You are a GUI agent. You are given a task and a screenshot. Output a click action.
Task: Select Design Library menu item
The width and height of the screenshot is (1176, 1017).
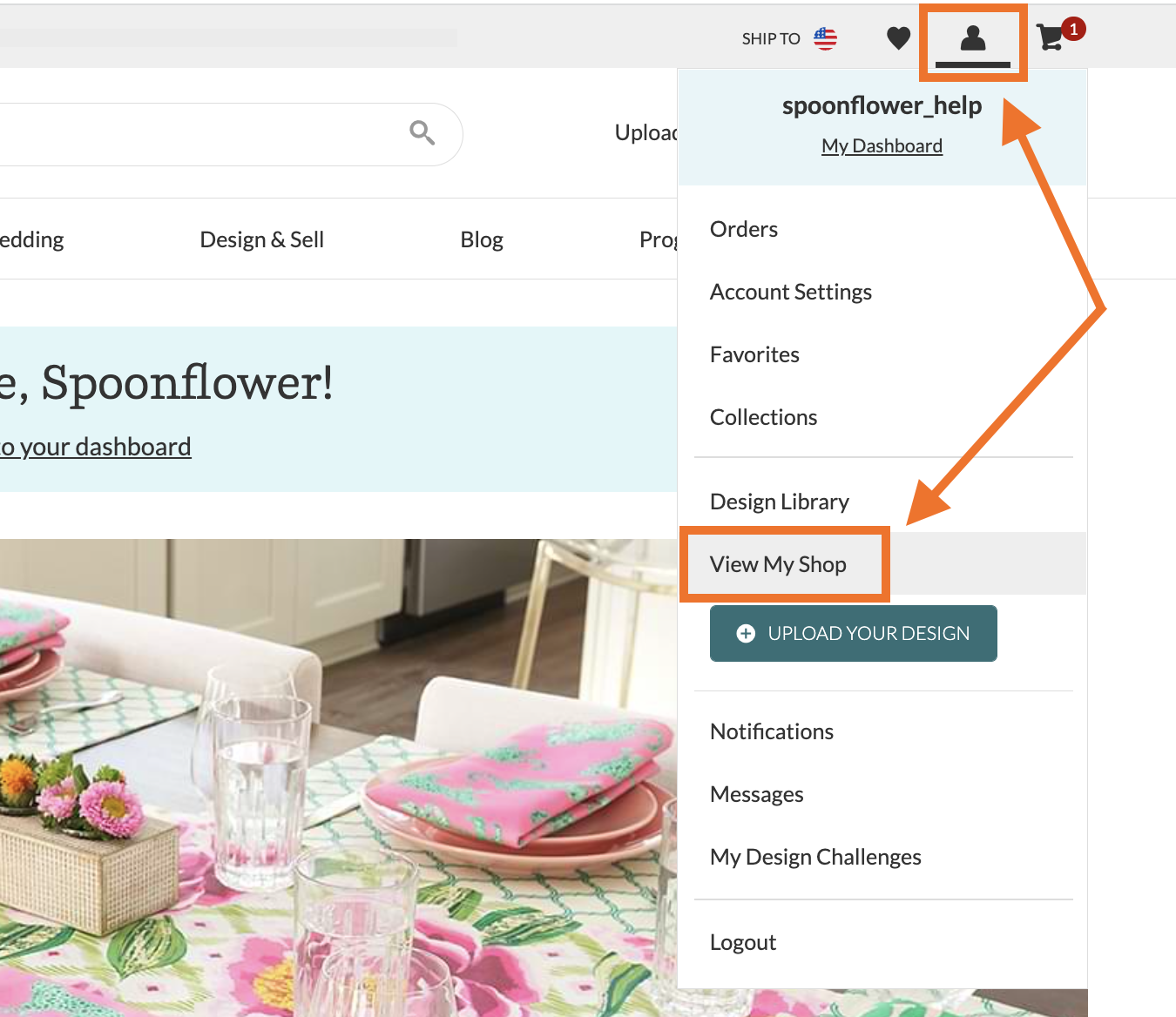pos(780,502)
